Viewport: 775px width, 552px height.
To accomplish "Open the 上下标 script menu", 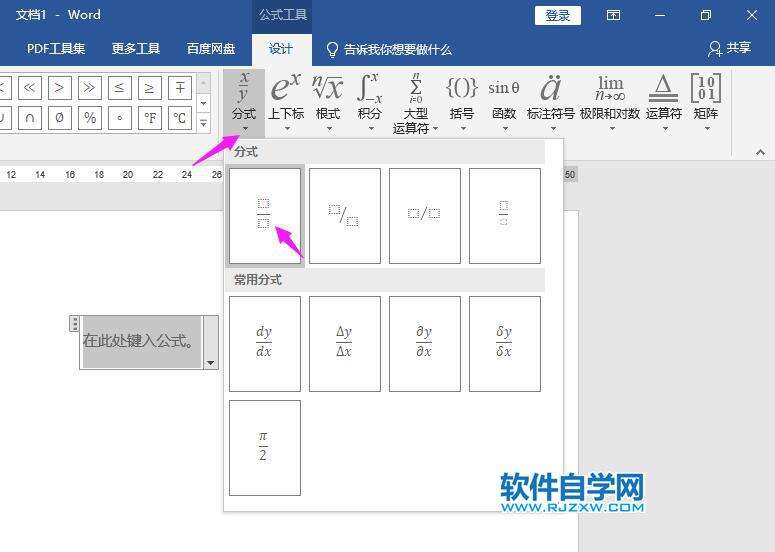I will tap(286, 103).
